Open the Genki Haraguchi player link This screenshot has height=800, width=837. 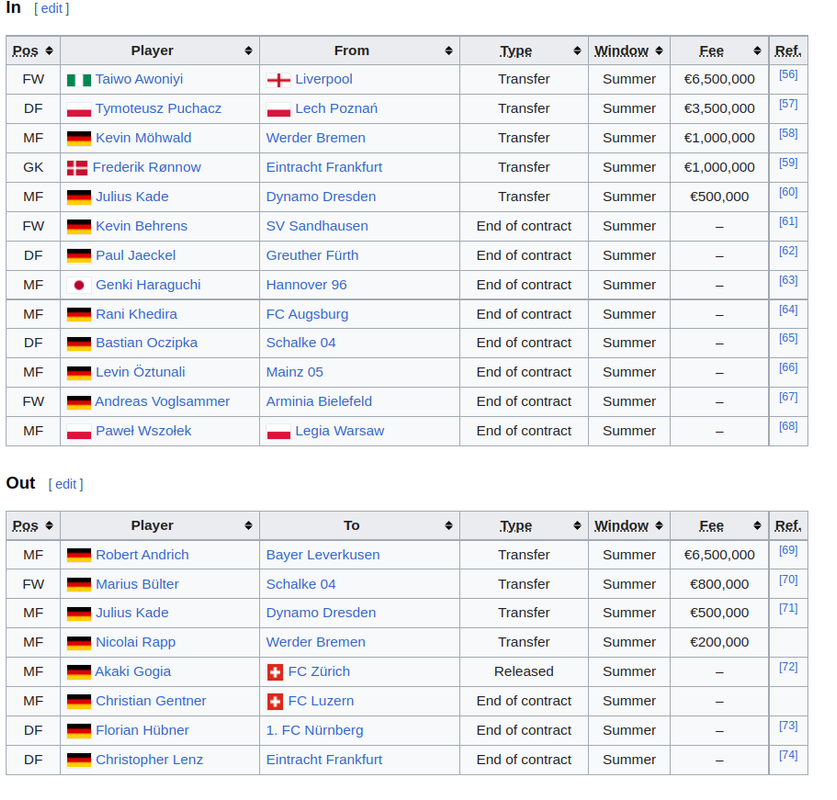(148, 284)
